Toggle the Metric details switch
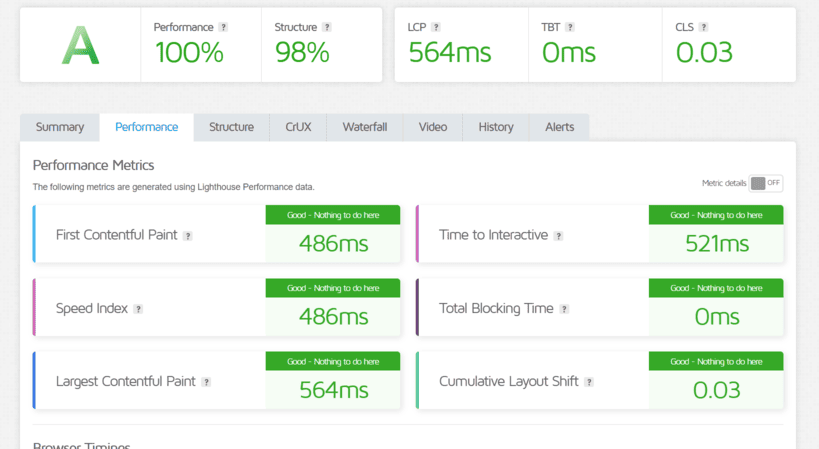819x449 pixels. click(766, 183)
